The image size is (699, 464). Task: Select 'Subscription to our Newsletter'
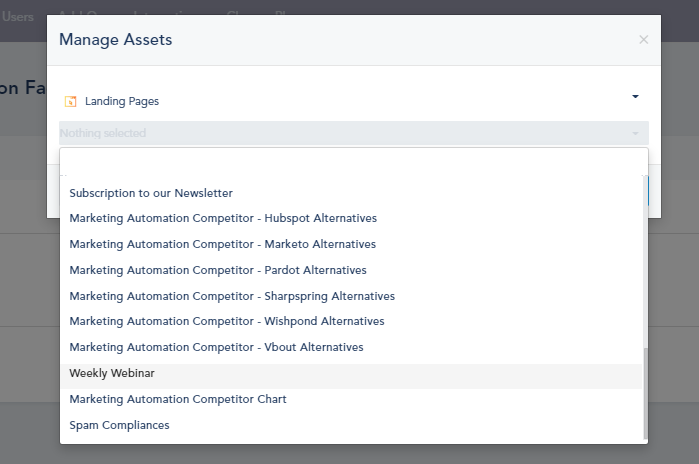151,193
